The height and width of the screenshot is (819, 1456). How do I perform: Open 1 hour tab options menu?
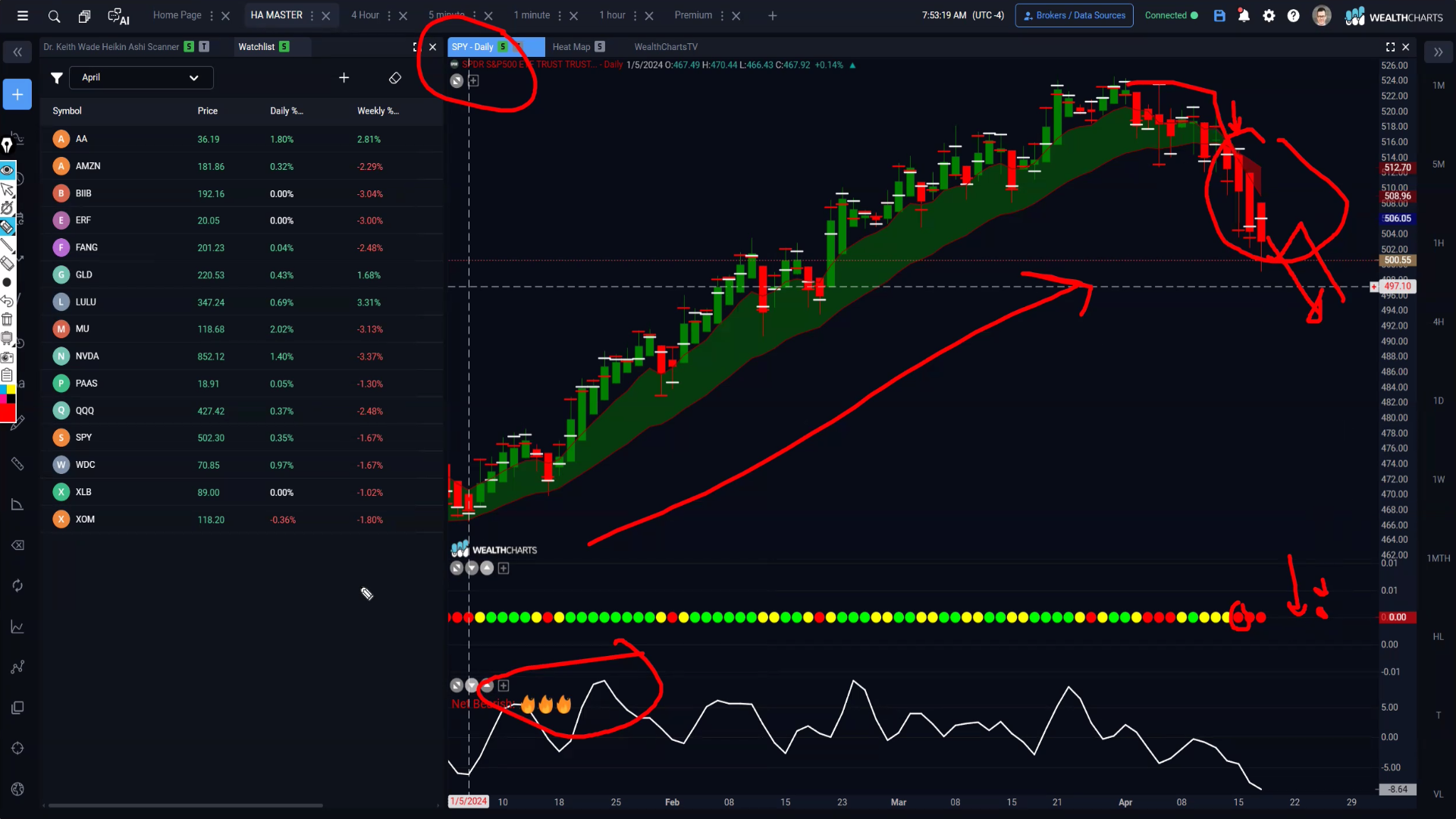pos(635,16)
